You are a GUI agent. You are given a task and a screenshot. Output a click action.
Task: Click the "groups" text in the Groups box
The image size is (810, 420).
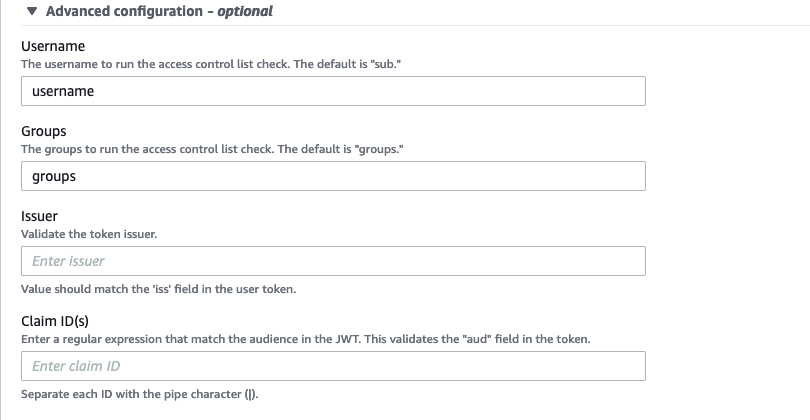[x=54, y=176]
